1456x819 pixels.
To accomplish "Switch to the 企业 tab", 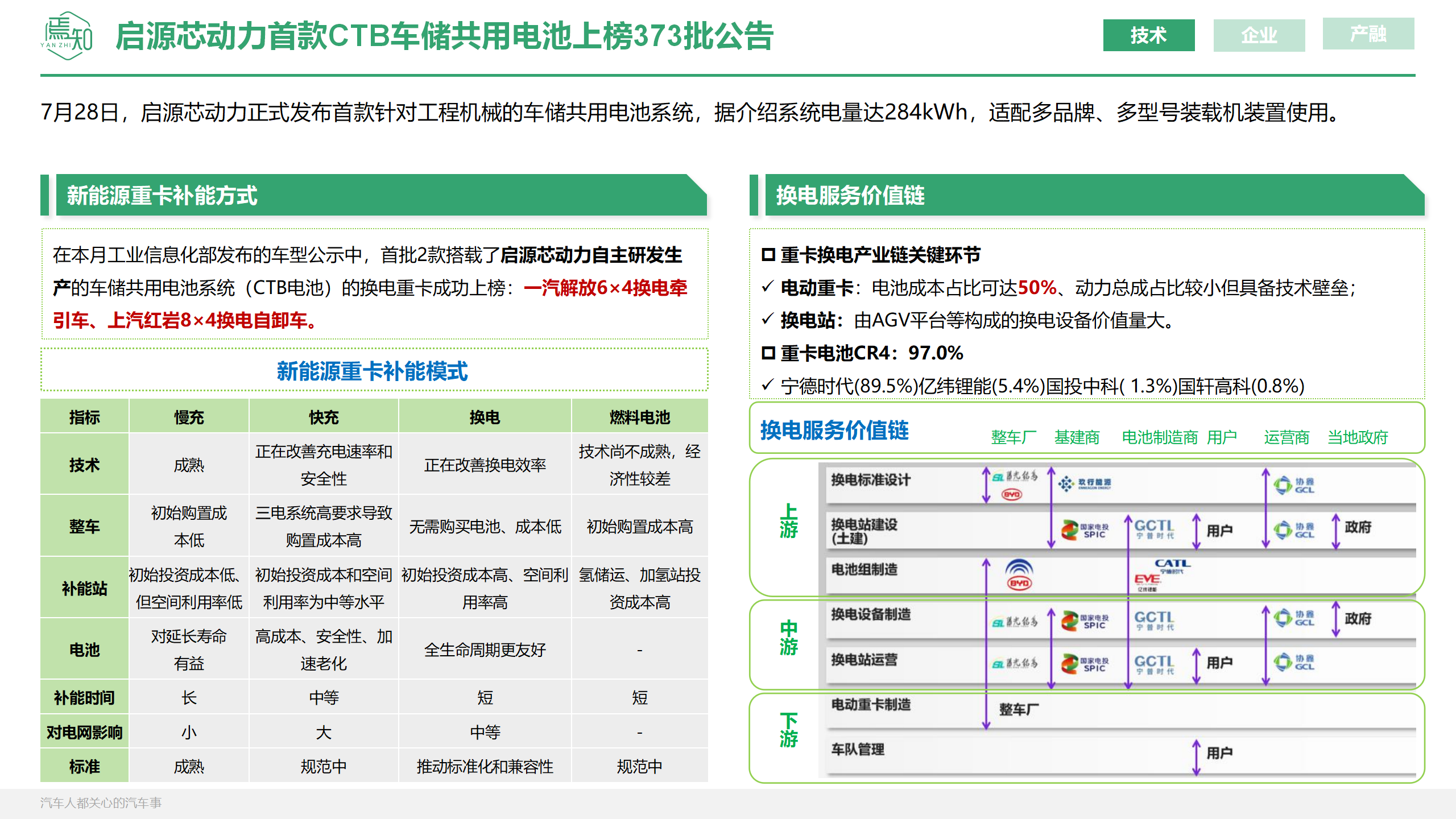I will pos(1259,35).
